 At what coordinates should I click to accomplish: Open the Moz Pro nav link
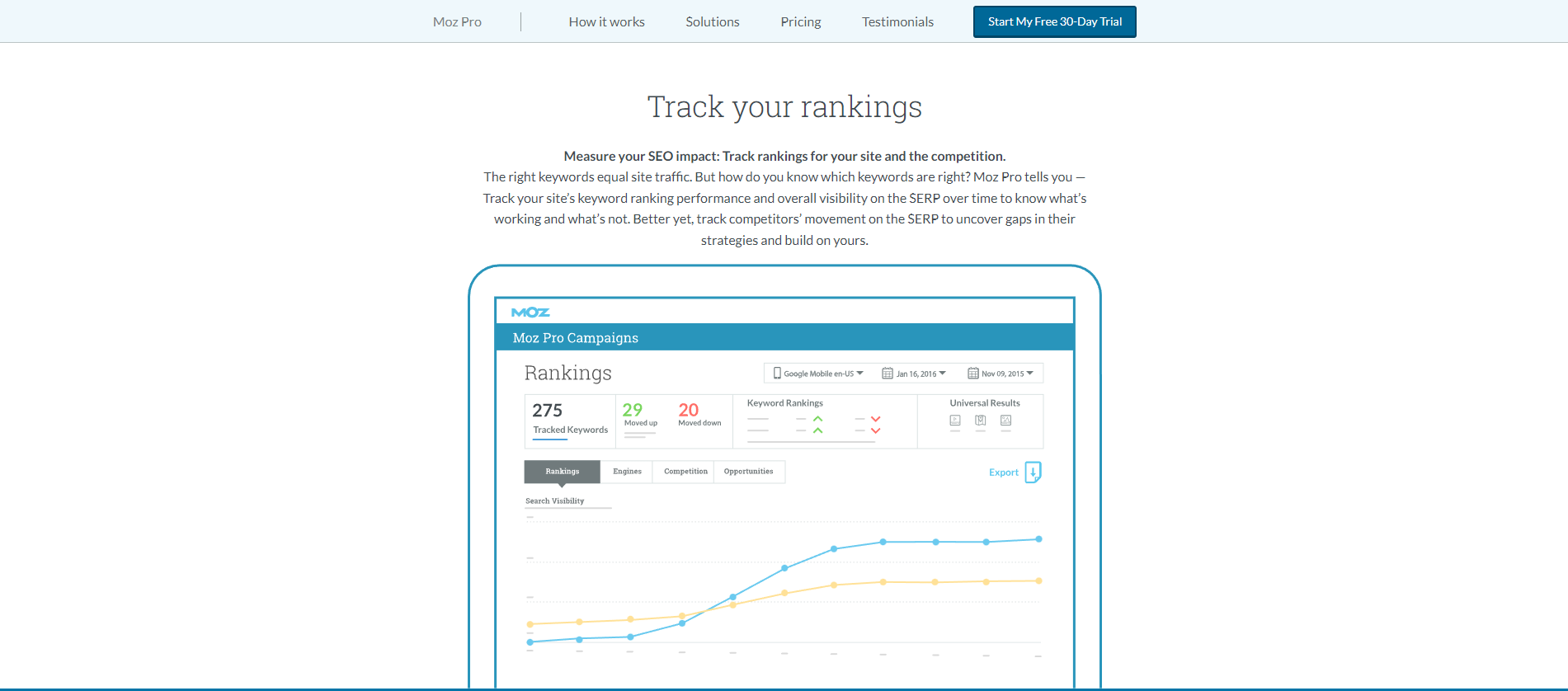[457, 22]
